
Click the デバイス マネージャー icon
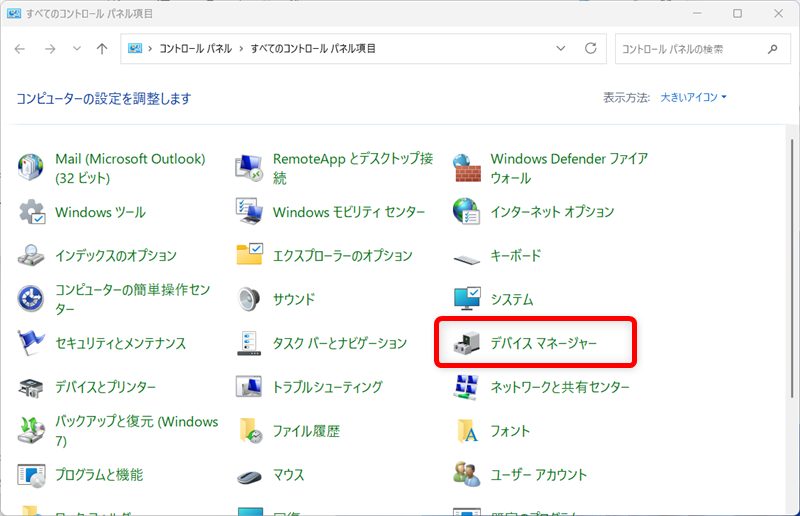(467, 343)
